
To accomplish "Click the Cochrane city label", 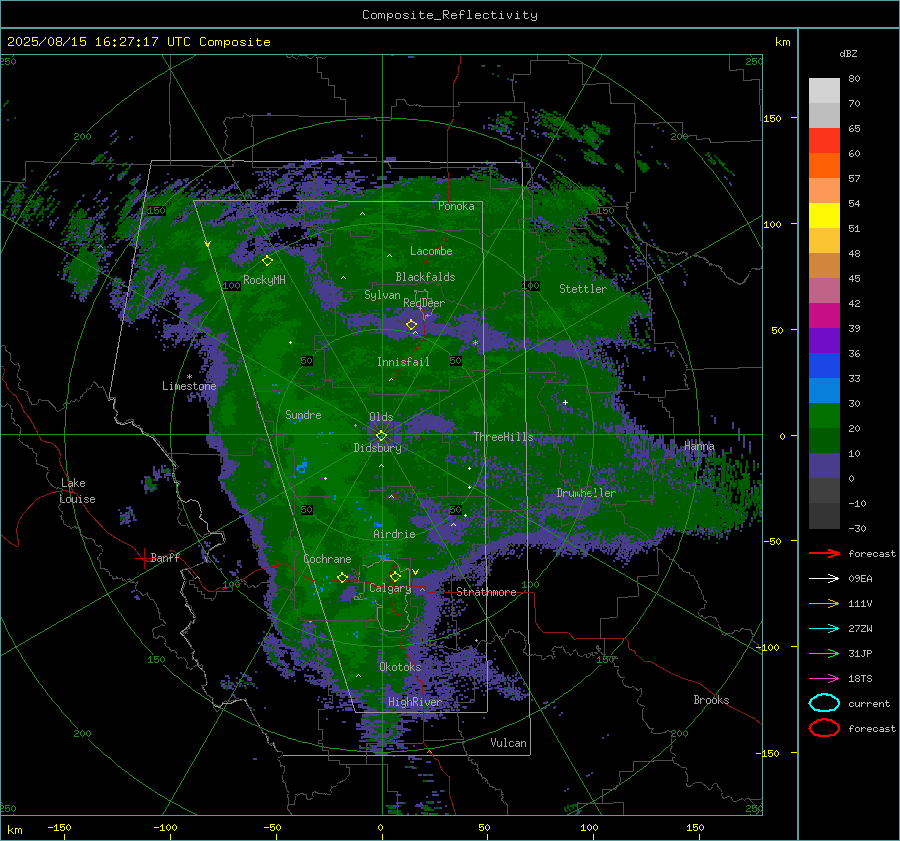I will (327, 559).
